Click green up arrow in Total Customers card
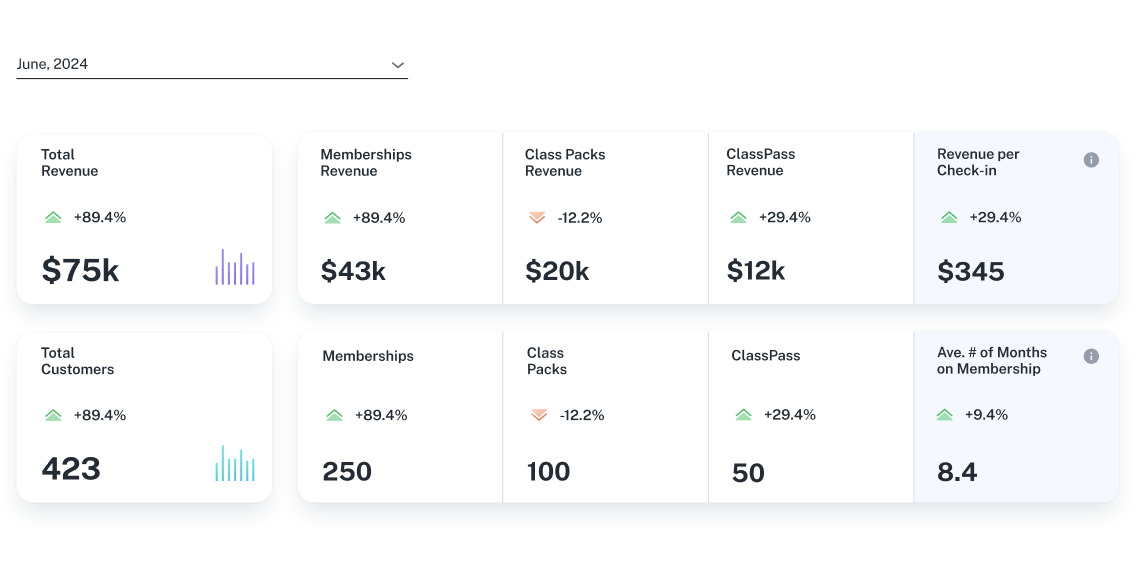This screenshot has height=568, width=1136. [53, 415]
